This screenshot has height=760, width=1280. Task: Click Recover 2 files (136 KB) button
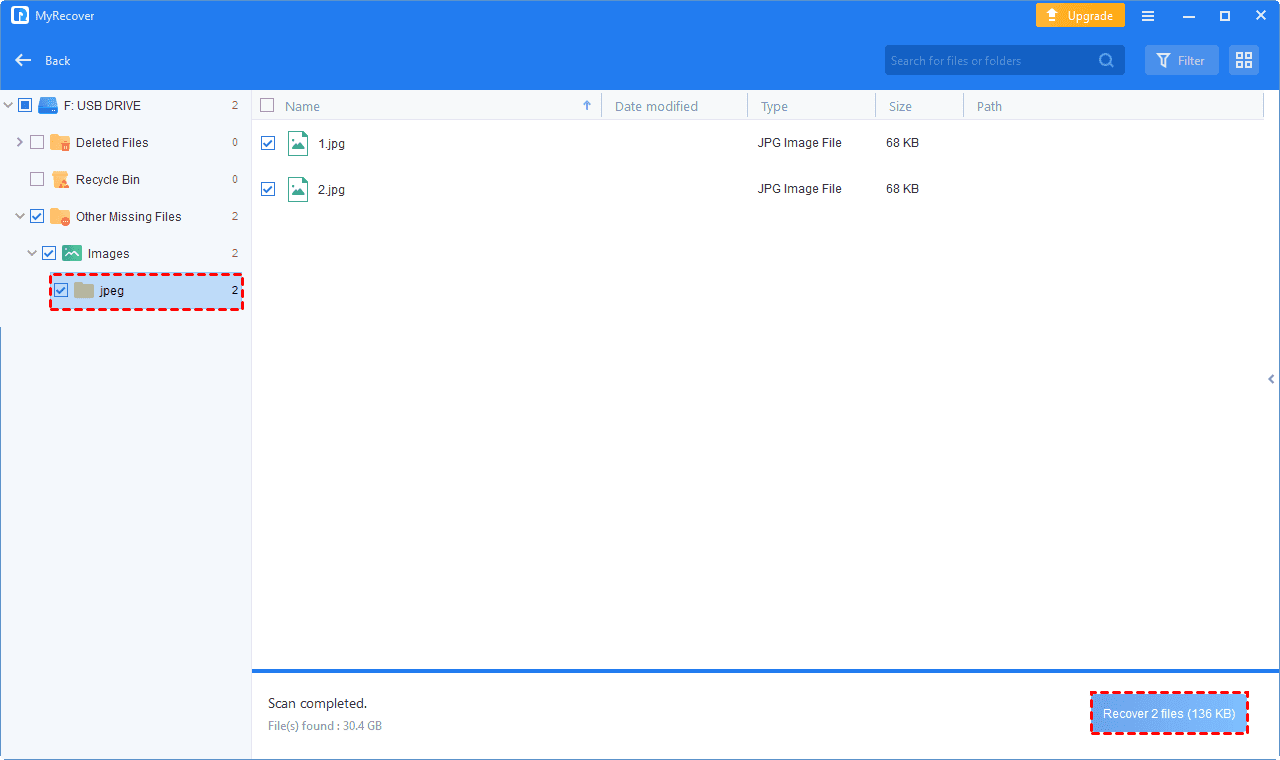1169,714
